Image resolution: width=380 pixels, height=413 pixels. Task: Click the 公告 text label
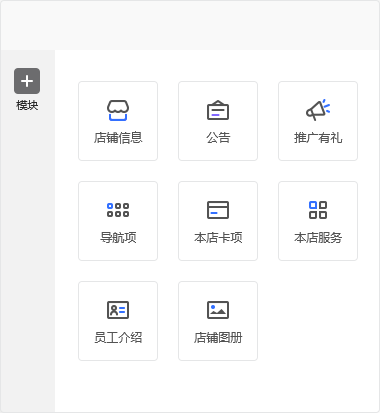[x=218, y=138]
